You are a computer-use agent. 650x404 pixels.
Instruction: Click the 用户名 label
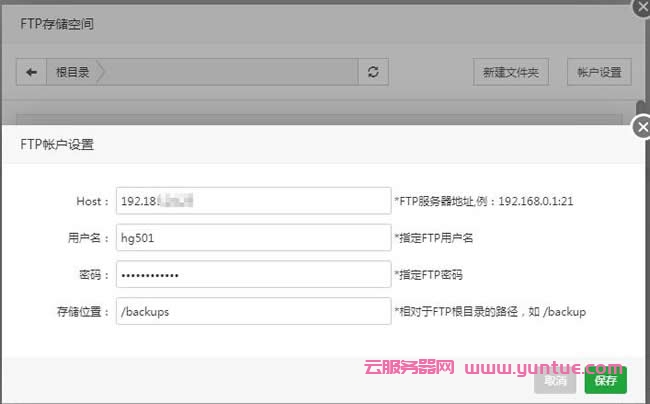click(x=86, y=237)
